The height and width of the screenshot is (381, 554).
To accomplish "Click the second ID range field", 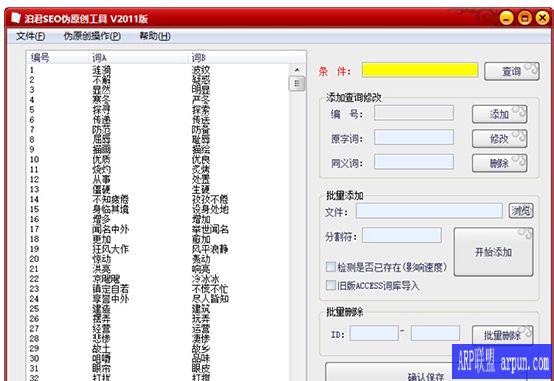I will [435, 333].
